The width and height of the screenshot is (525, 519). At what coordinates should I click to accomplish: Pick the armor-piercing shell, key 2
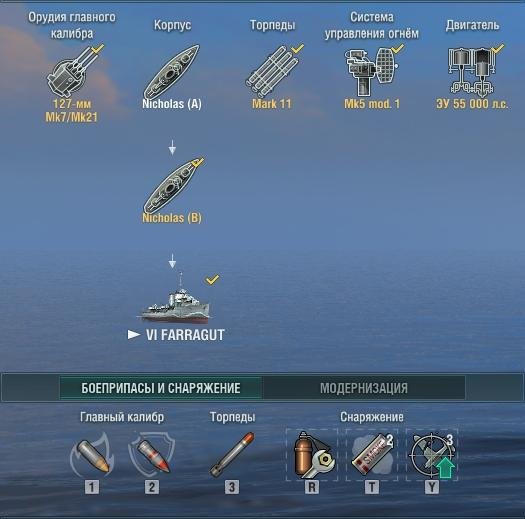152,454
